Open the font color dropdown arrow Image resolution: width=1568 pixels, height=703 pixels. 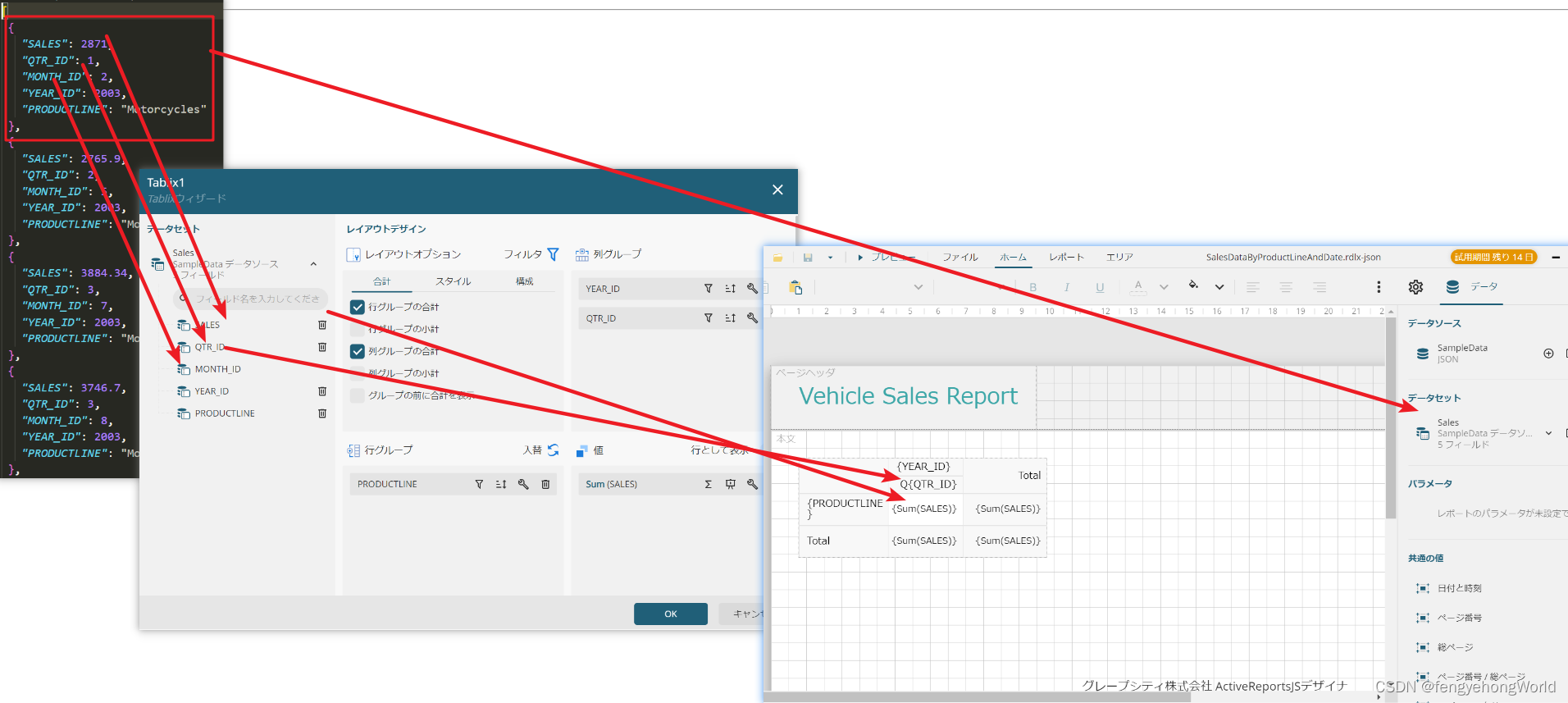[1164, 287]
